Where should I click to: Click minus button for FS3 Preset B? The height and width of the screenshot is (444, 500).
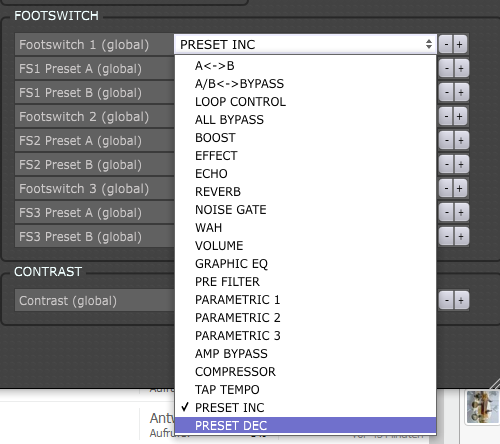447,236
